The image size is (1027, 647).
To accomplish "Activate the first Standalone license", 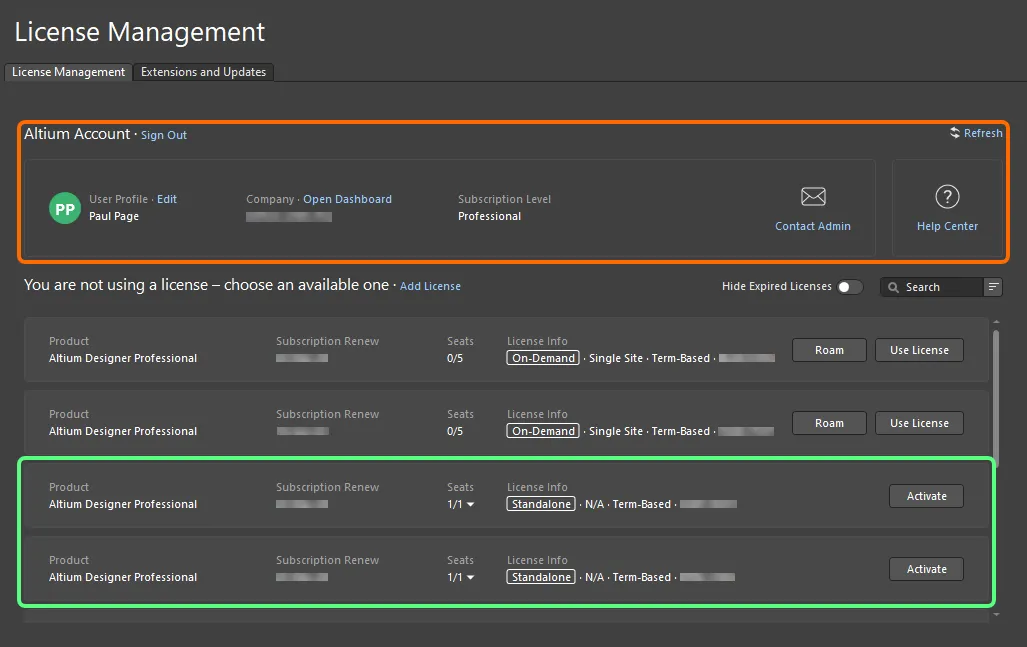I will [926, 496].
